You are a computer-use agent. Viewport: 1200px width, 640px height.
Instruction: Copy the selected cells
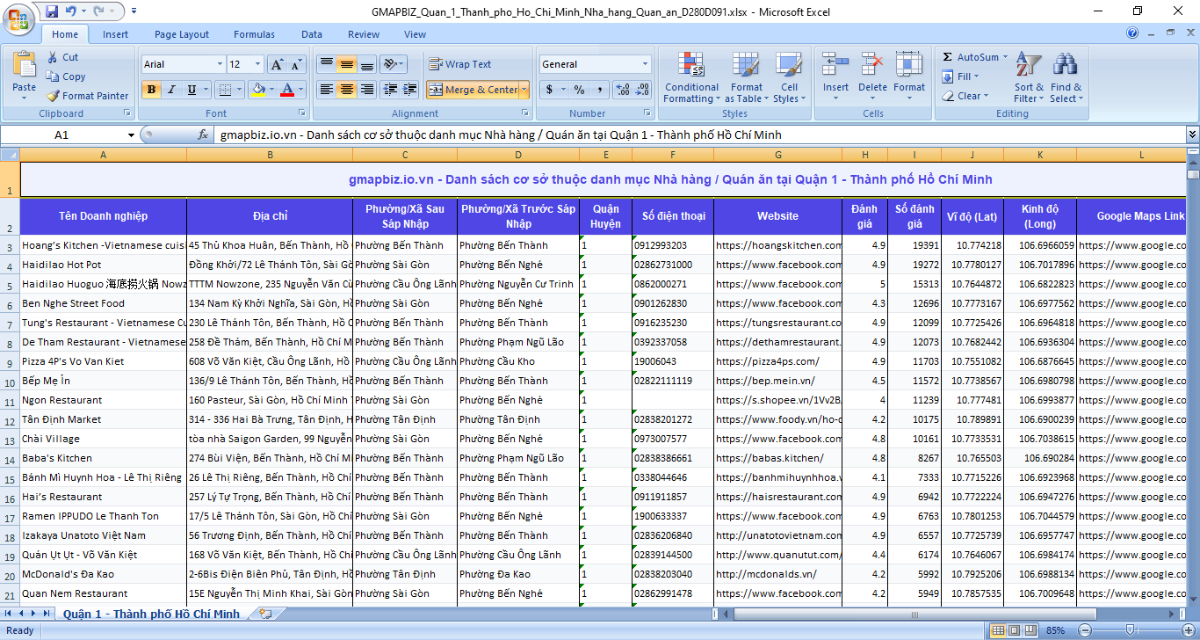tap(66, 77)
